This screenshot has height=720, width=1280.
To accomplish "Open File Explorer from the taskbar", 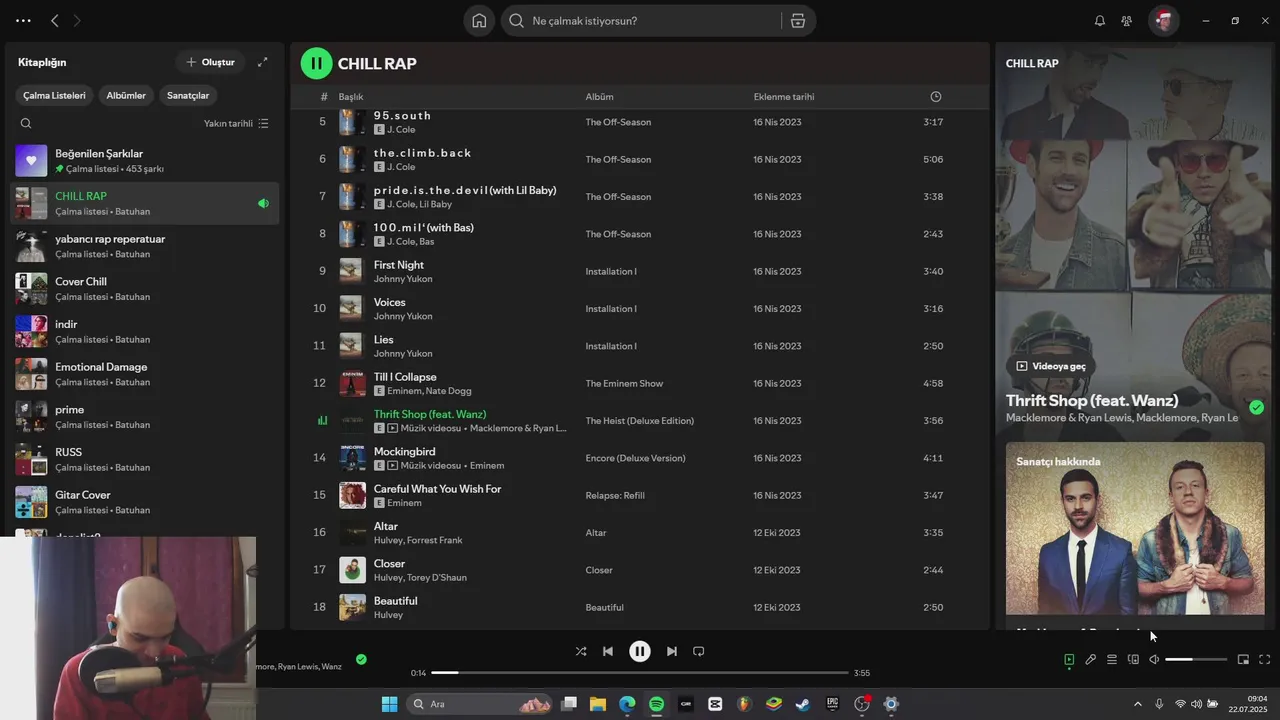I will tap(598, 704).
